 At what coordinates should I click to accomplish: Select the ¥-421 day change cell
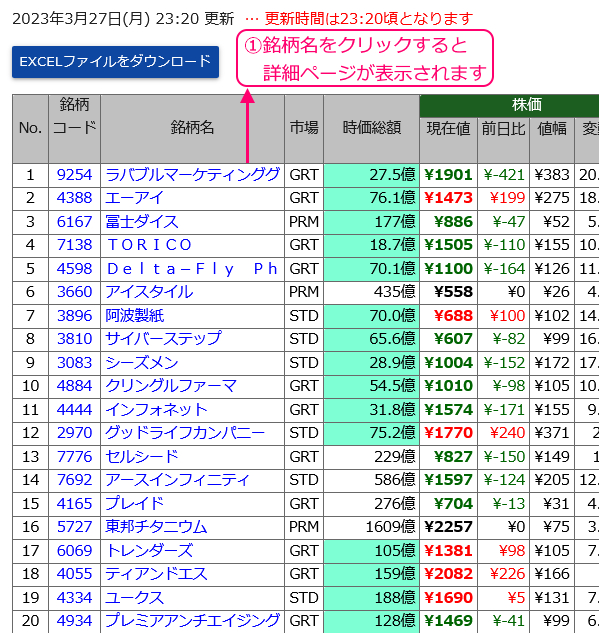tap(503, 175)
